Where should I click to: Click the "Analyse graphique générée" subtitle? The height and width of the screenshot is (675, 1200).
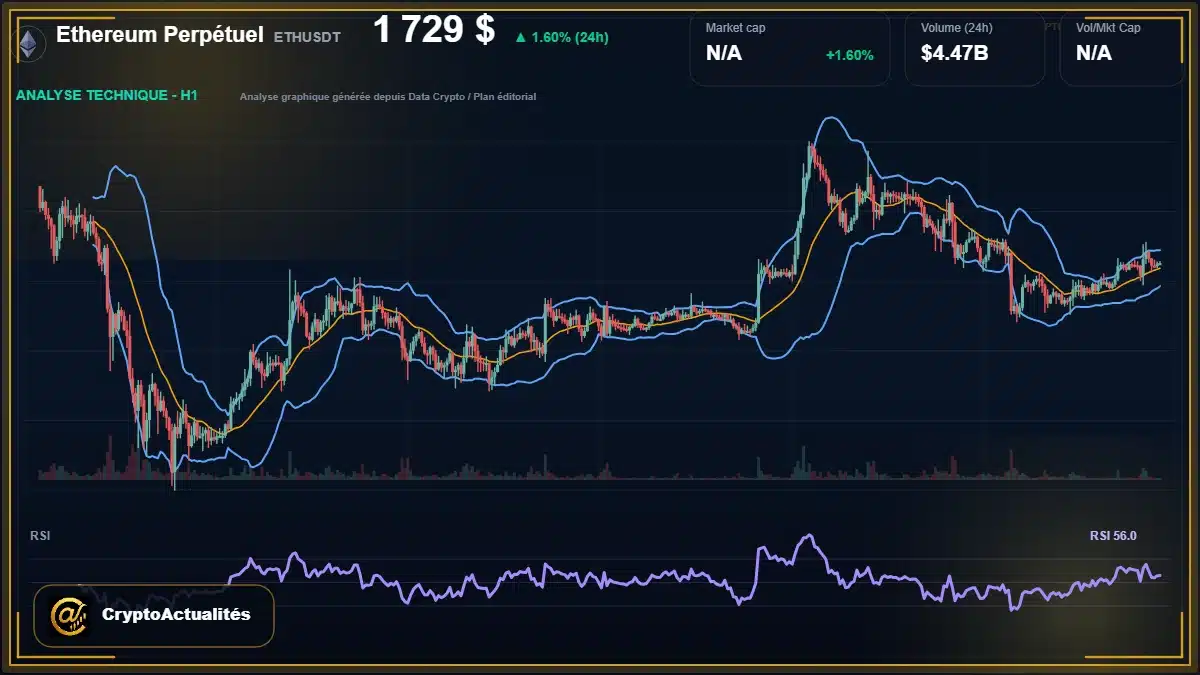(x=388, y=97)
